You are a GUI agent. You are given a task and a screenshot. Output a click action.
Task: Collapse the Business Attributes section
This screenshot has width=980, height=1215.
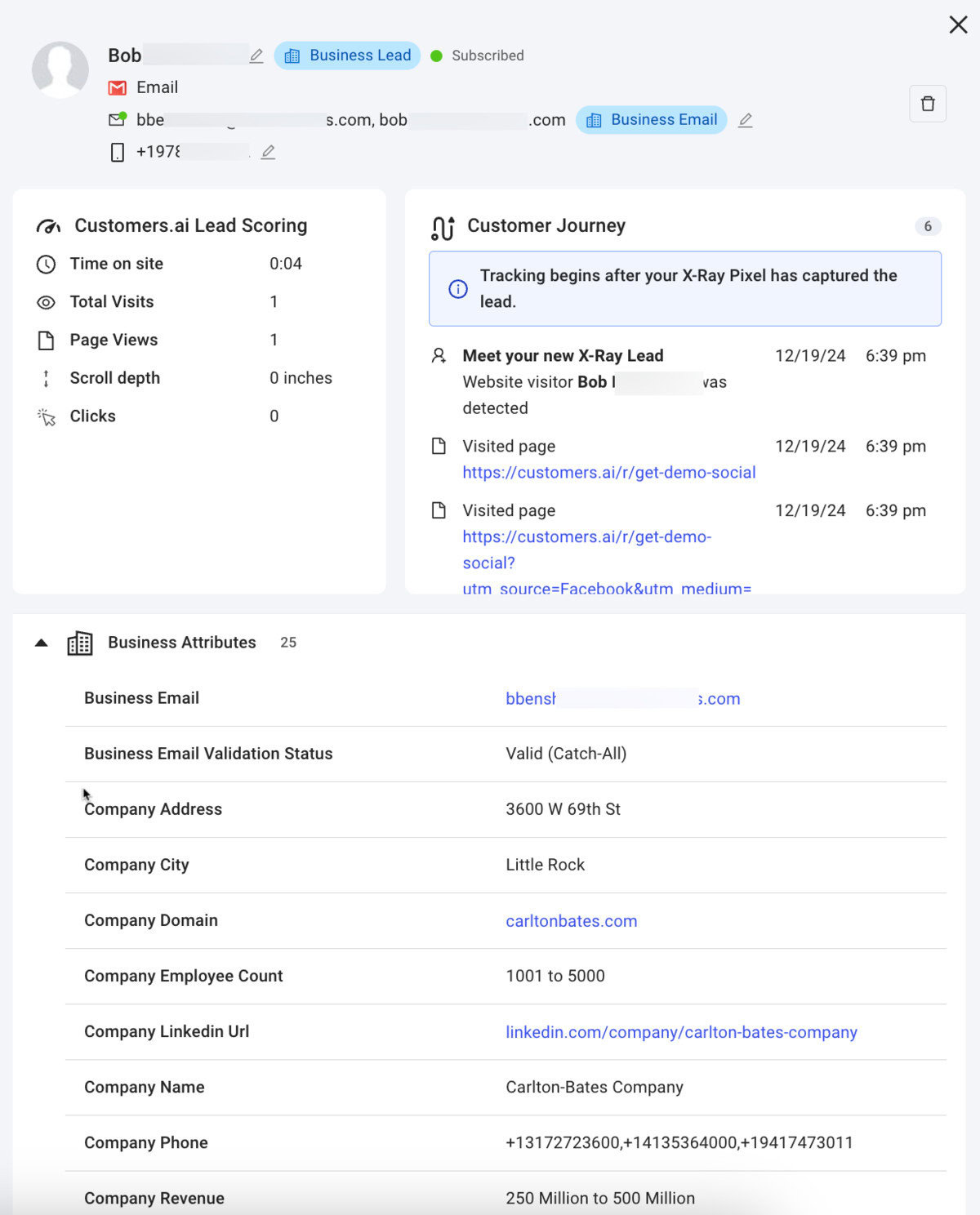point(42,643)
